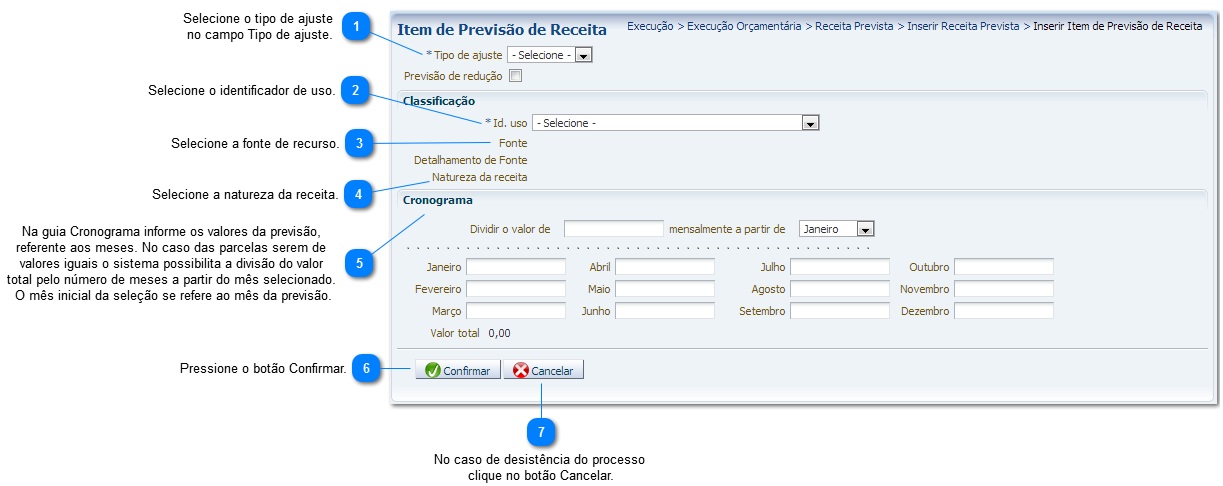Expand the Id. uso selection list
The height and width of the screenshot is (486, 1223).
pos(676,123)
